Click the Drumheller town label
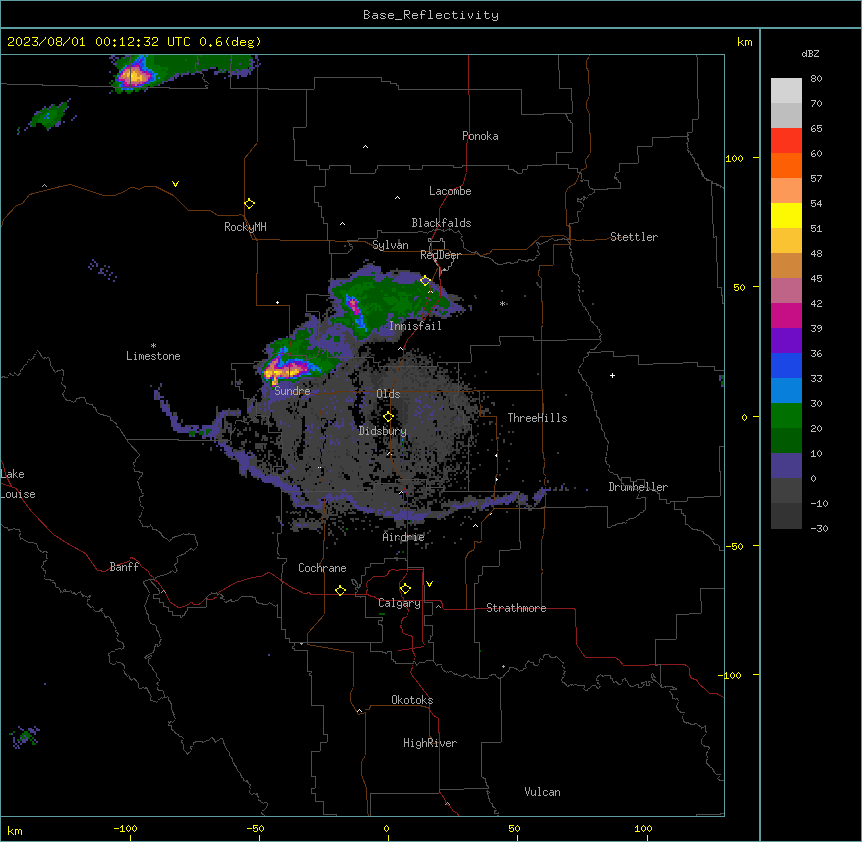Screen dimensions: 862x842 pos(638,487)
